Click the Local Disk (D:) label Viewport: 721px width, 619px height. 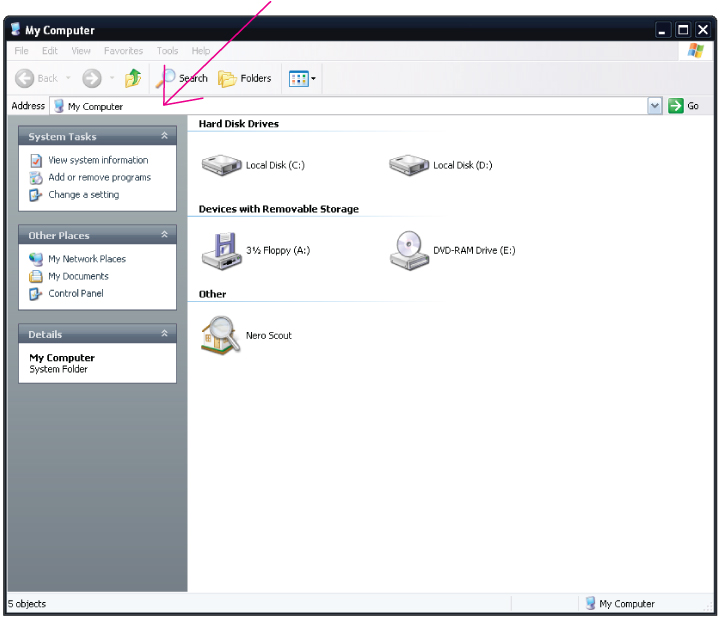coord(463,165)
